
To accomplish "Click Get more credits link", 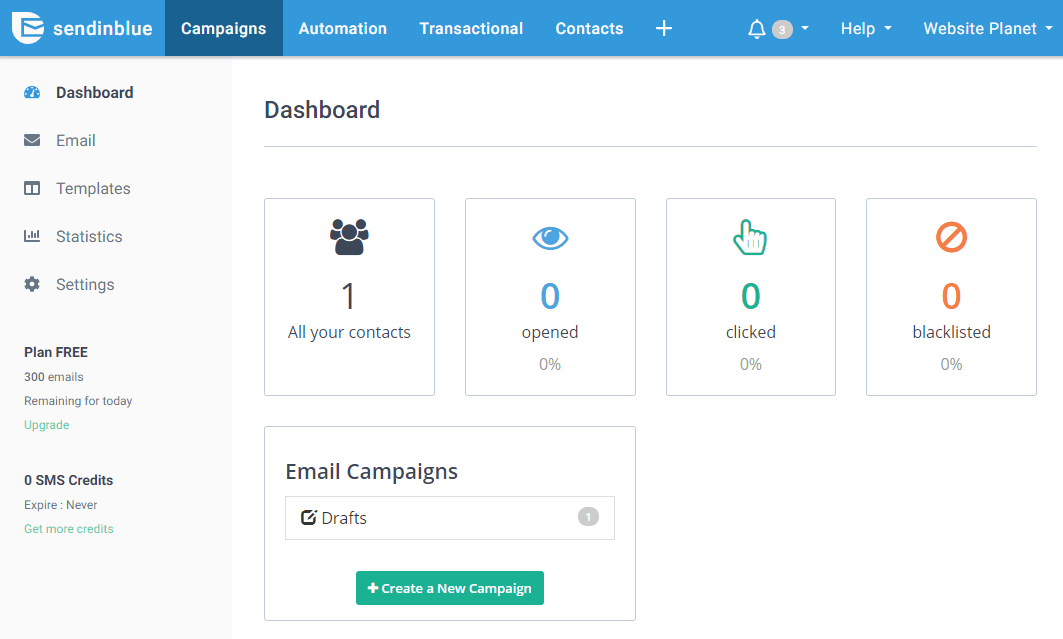I will click(68, 528).
